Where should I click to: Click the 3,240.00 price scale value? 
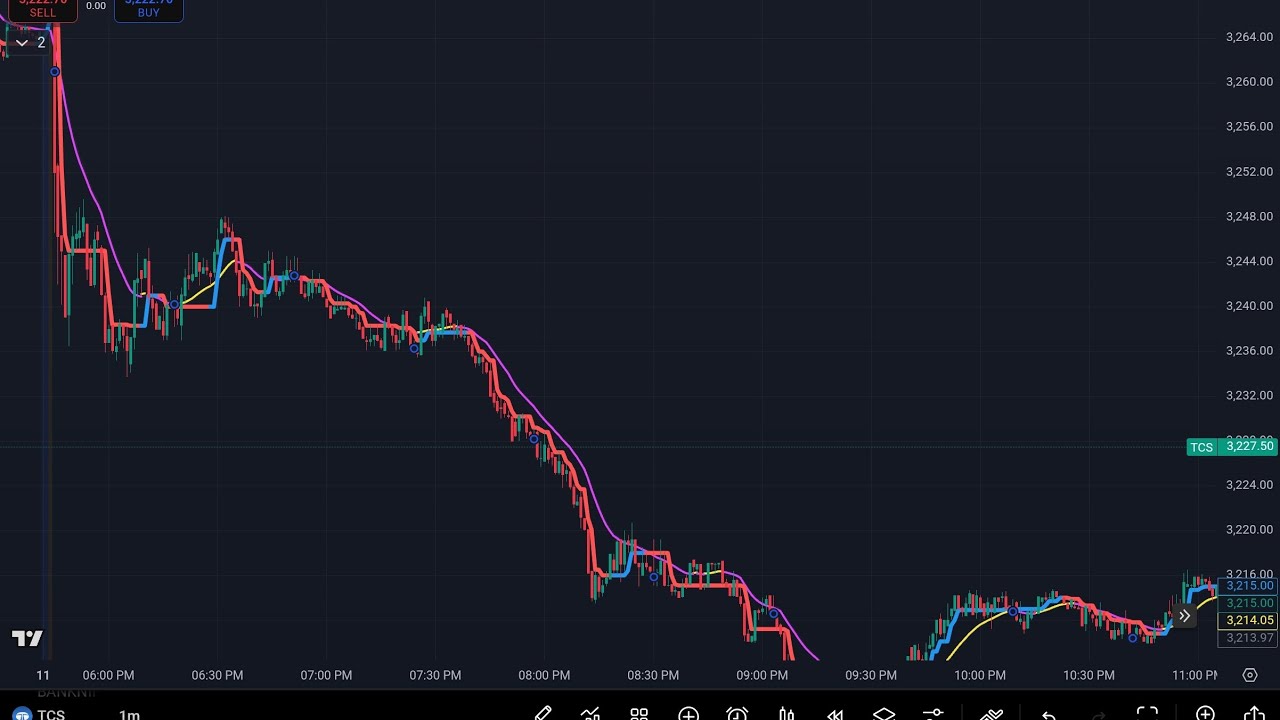(1249, 306)
